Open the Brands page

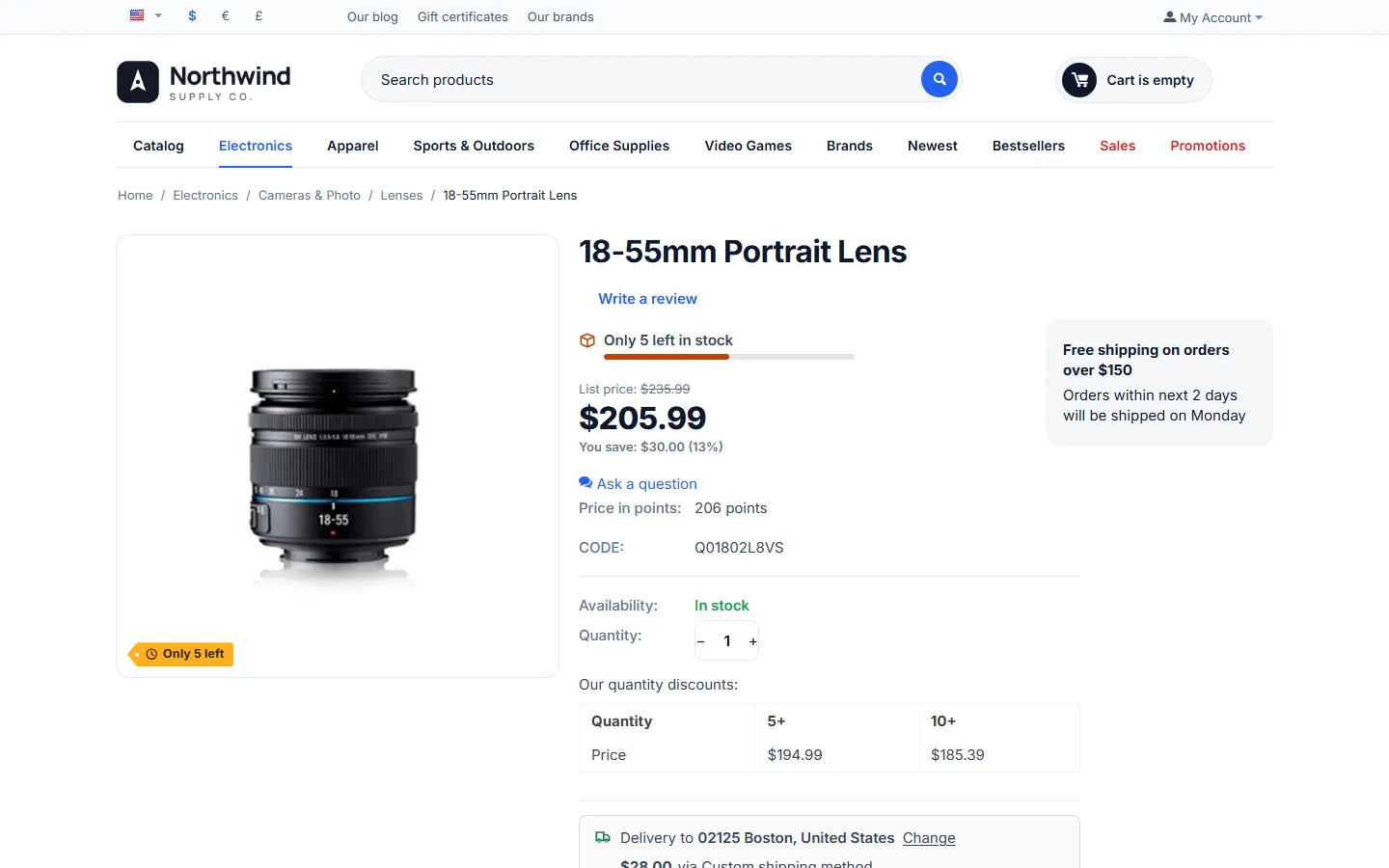[x=850, y=146]
